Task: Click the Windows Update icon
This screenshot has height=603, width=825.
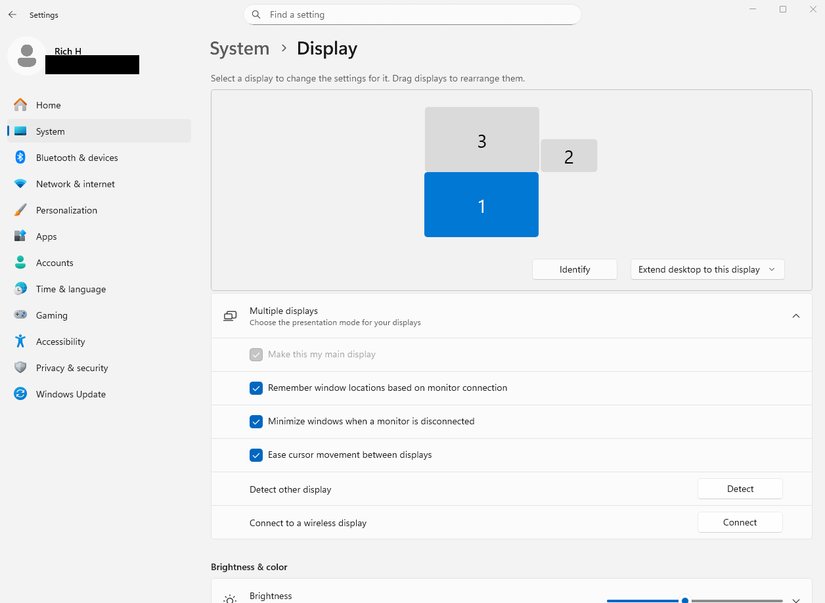Action: tap(20, 393)
